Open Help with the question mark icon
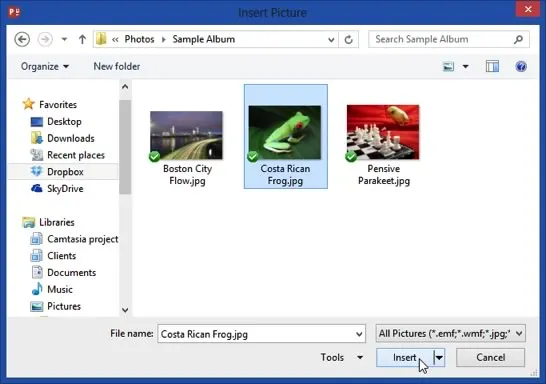The height and width of the screenshot is (384, 546). (x=521, y=66)
